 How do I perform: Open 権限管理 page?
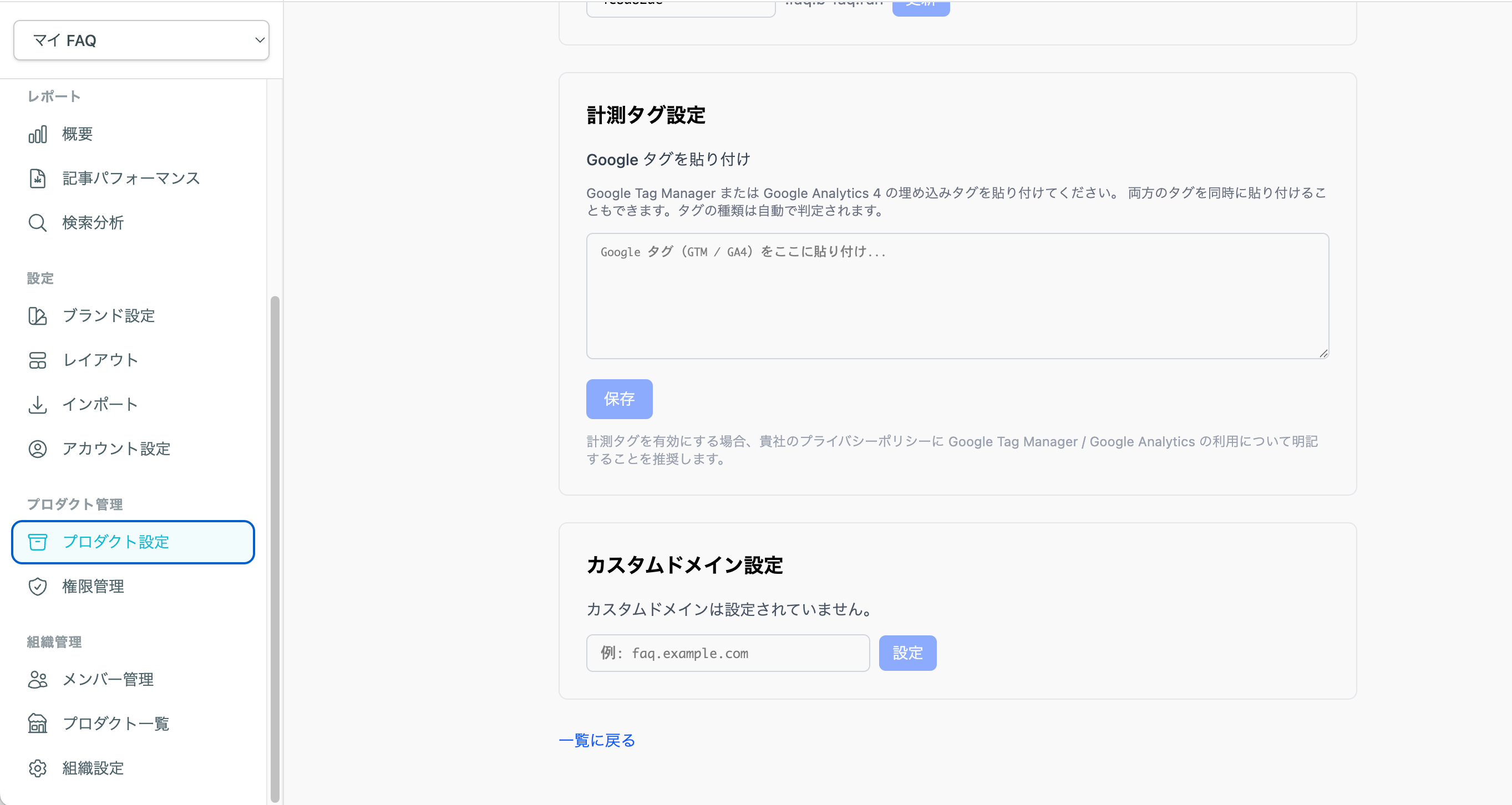(93, 587)
